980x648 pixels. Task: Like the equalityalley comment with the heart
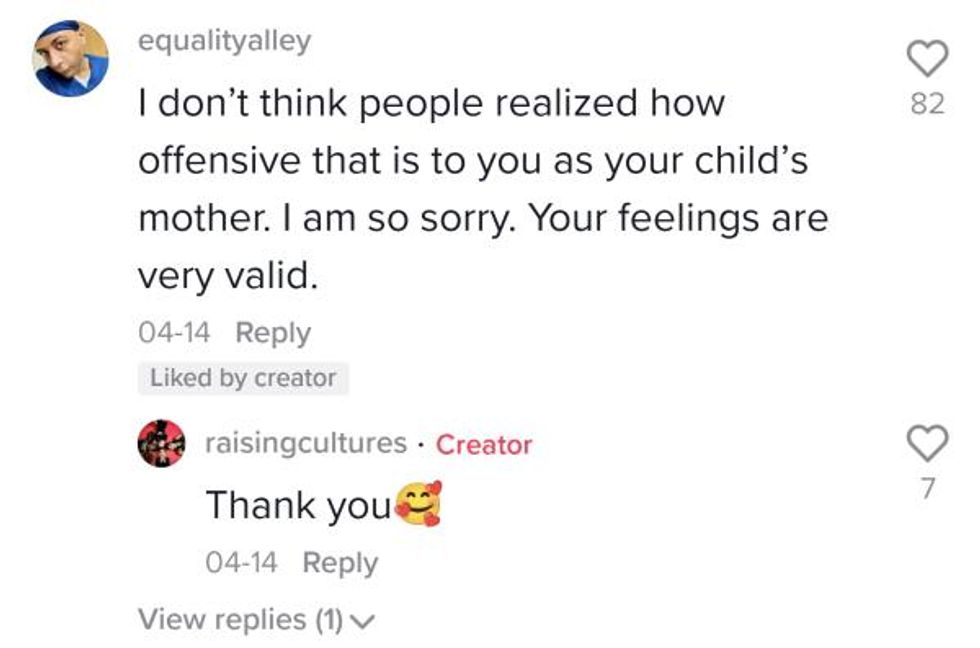[x=927, y=59]
